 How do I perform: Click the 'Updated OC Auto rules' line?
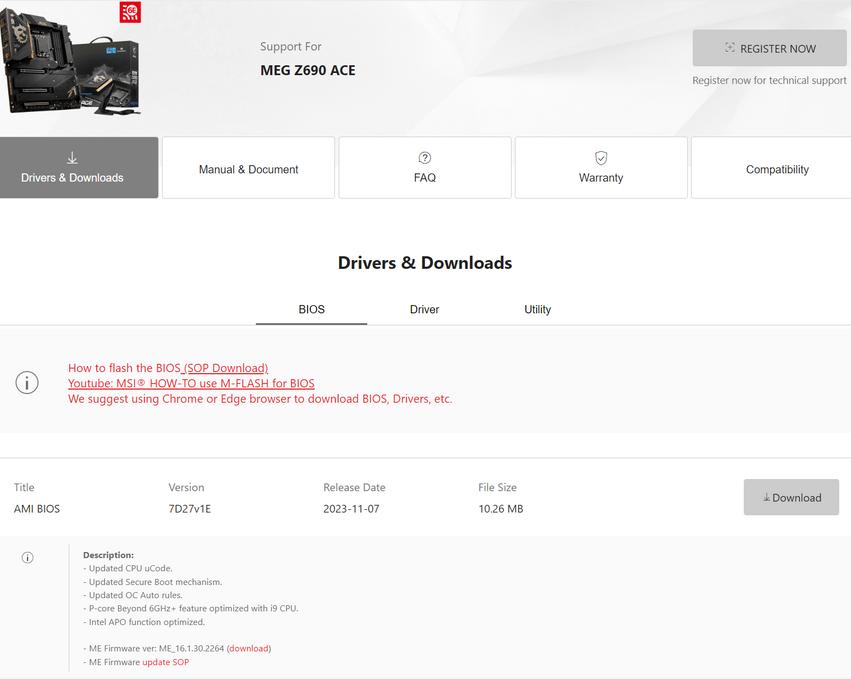pyautogui.click(x=133, y=595)
